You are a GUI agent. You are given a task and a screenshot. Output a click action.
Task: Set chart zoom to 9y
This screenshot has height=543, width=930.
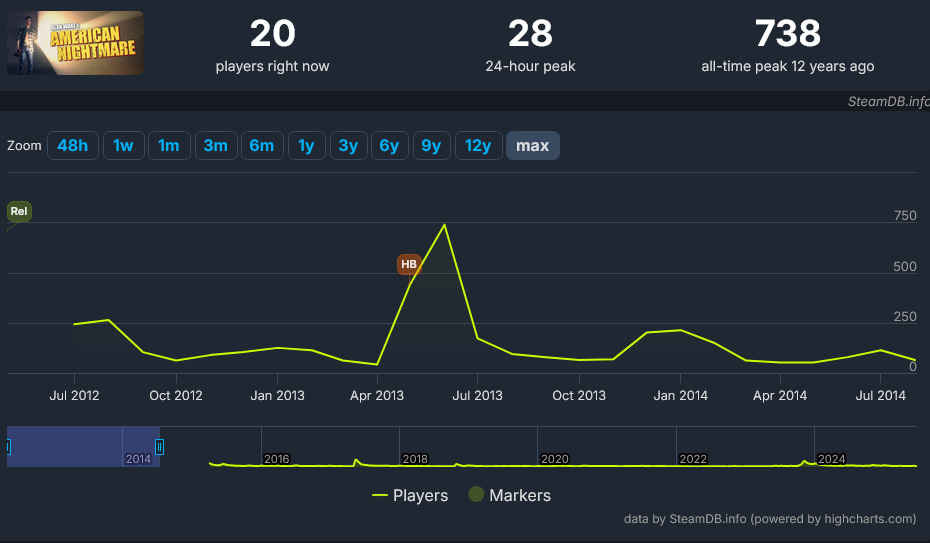click(x=432, y=145)
